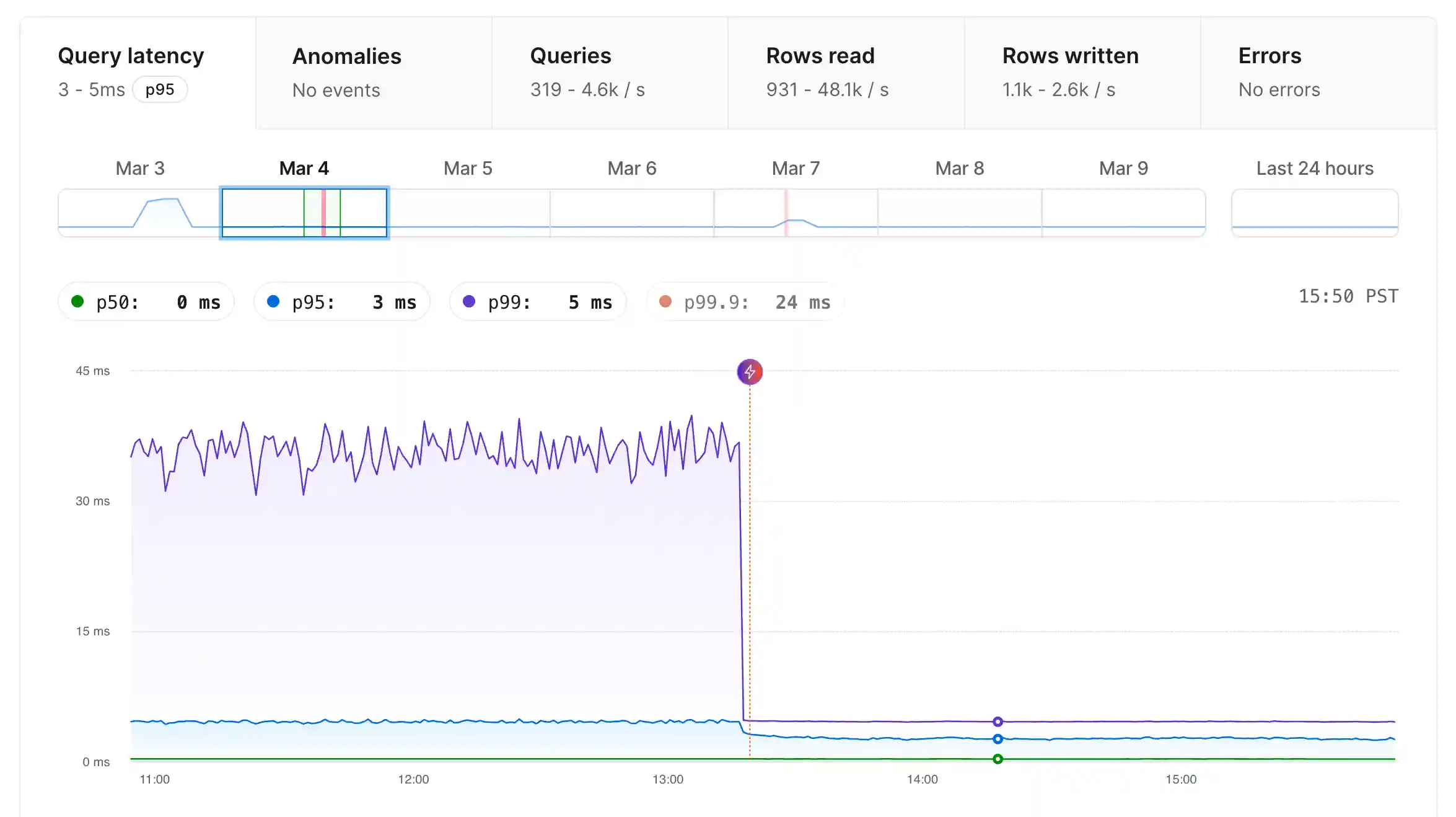This screenshot has height=817, width=1456.
Task: Click the purple p99 legend dot
Action: 470,301
